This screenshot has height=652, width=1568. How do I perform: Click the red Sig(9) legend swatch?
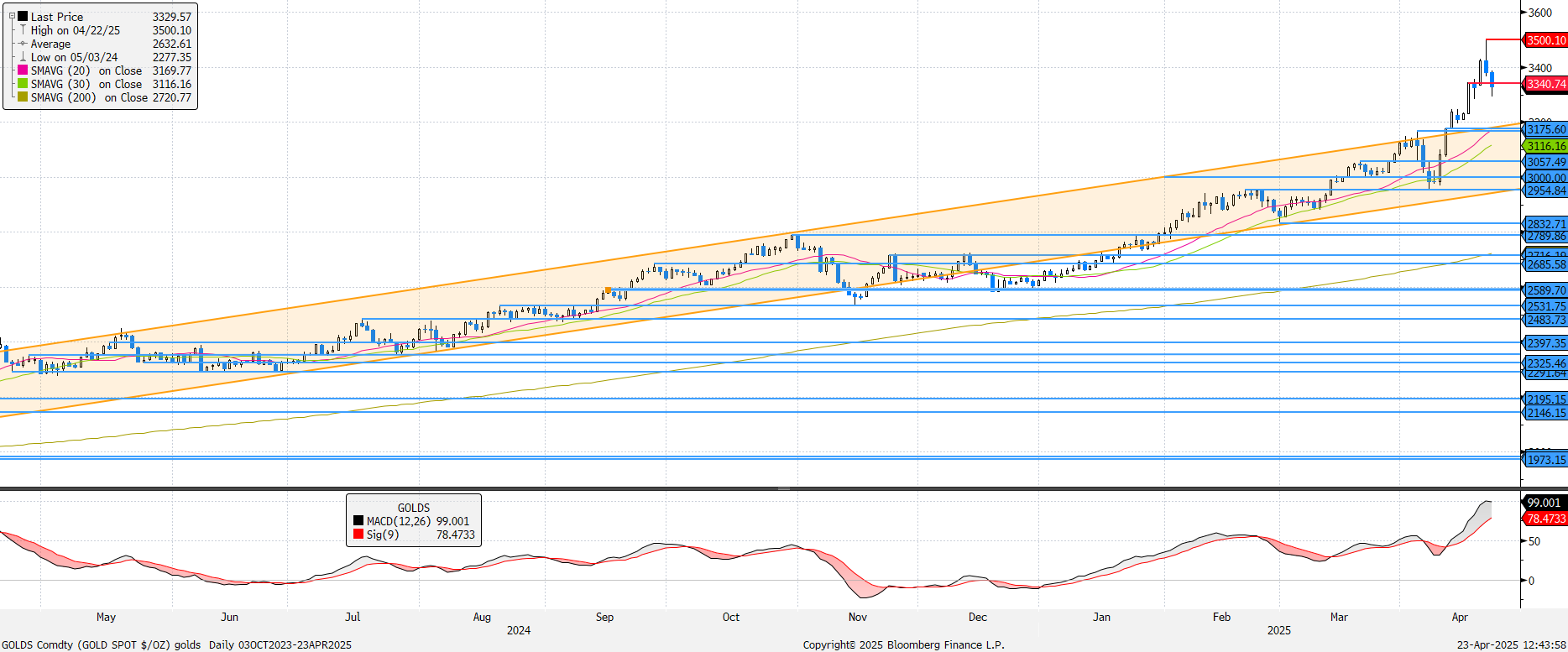point(358,535)
